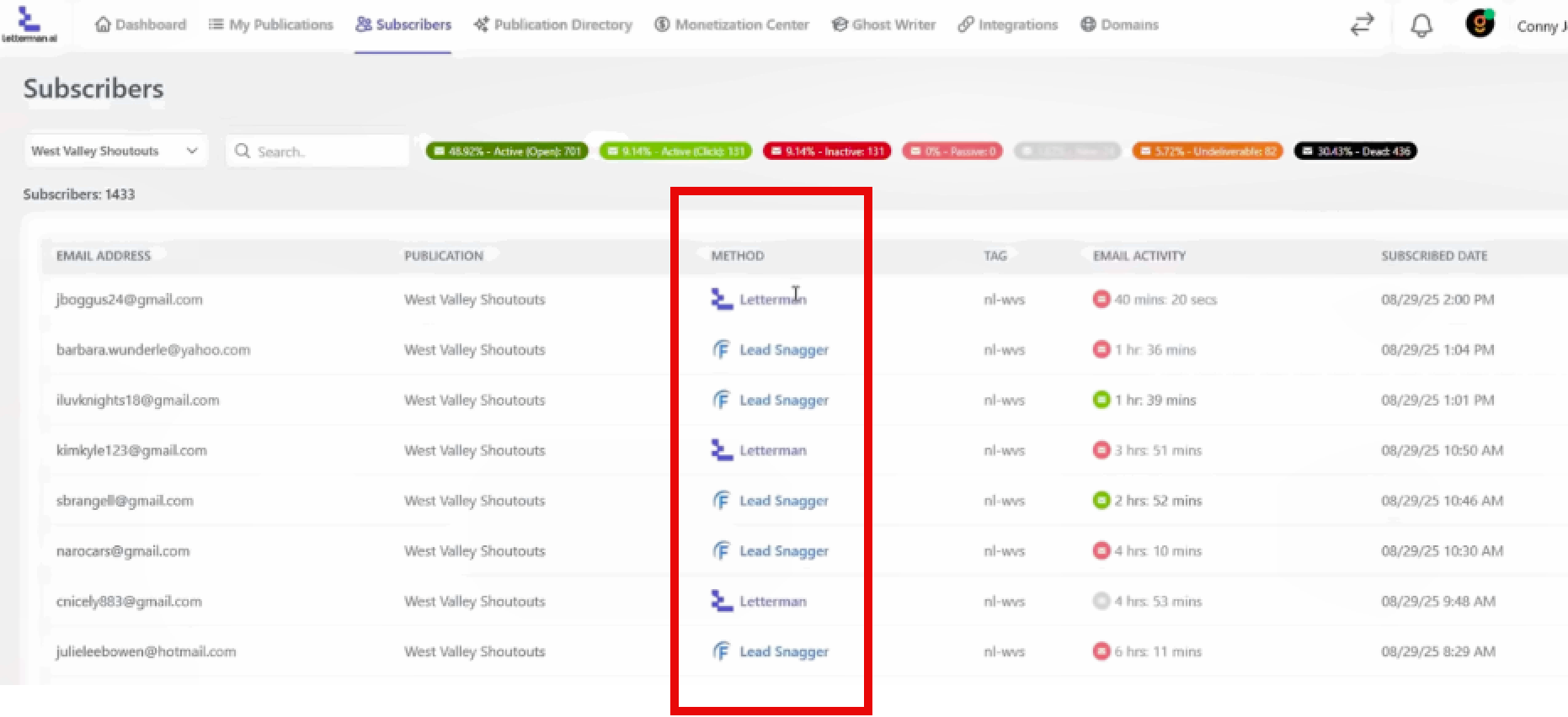Click Letterman icon in cnicely883 row
Image resolution: width=1568 pixels, height=717 pixels.
(722, 601)
